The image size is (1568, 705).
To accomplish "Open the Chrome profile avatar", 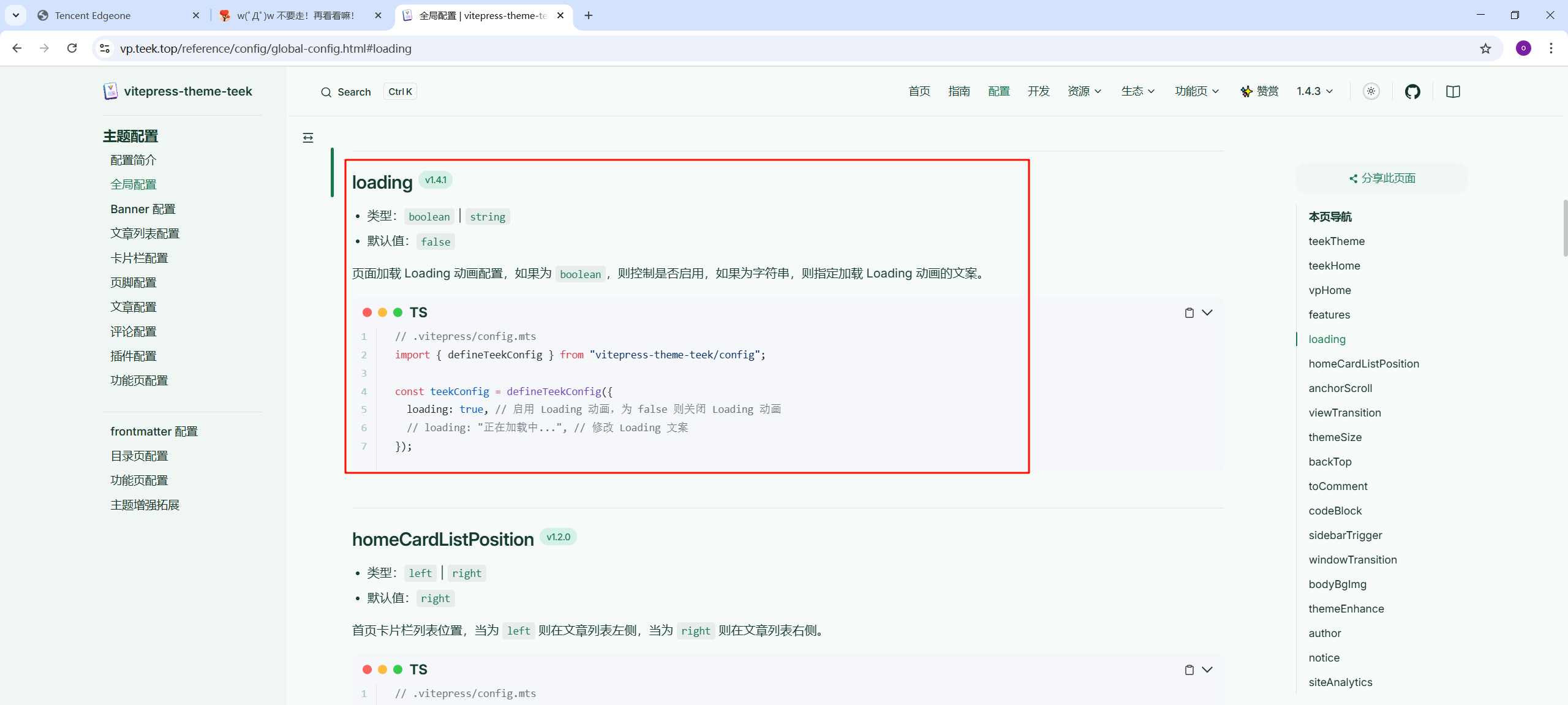I will [1523, 48].
